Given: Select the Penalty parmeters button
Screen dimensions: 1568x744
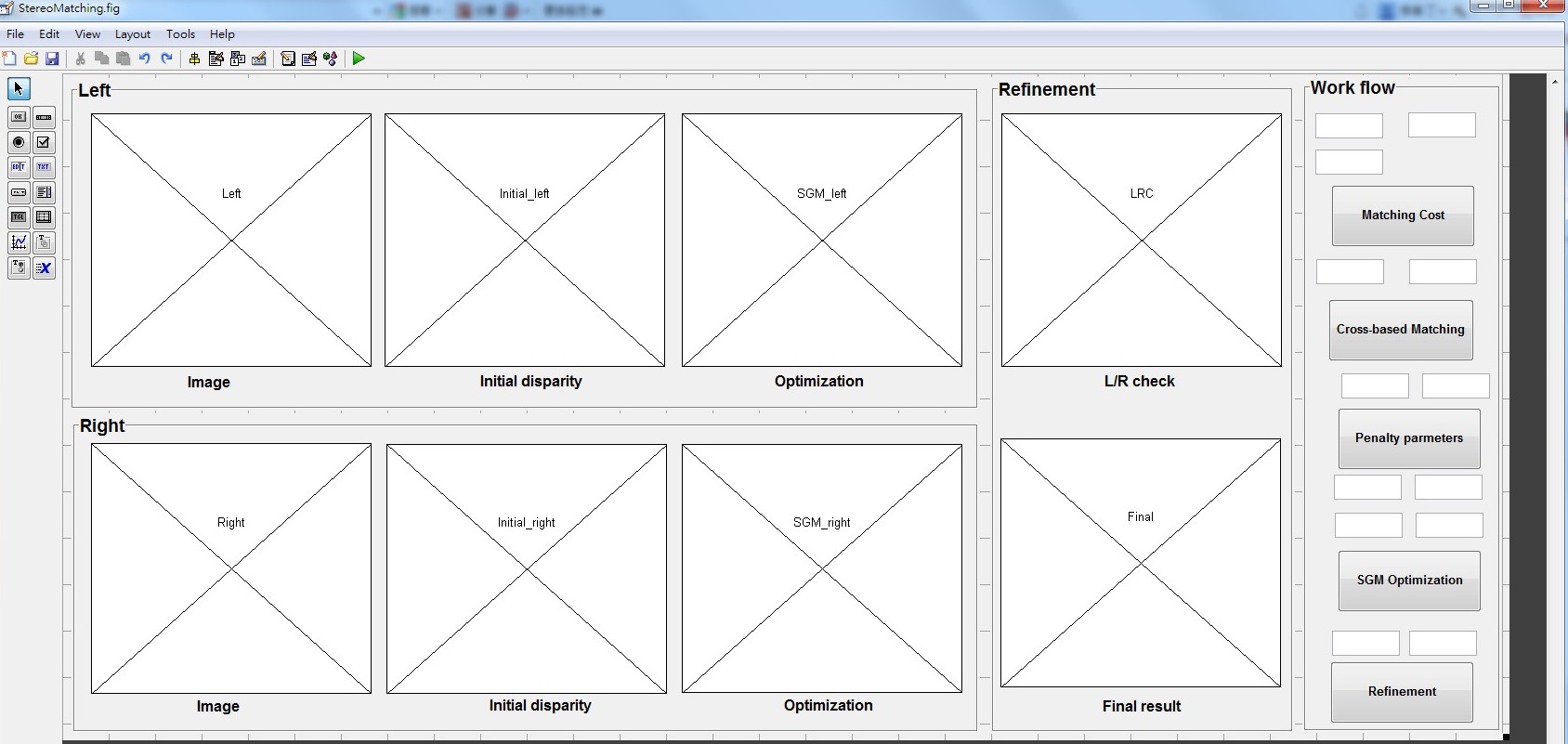Looking at the screenshot, I should [1409, 438].
